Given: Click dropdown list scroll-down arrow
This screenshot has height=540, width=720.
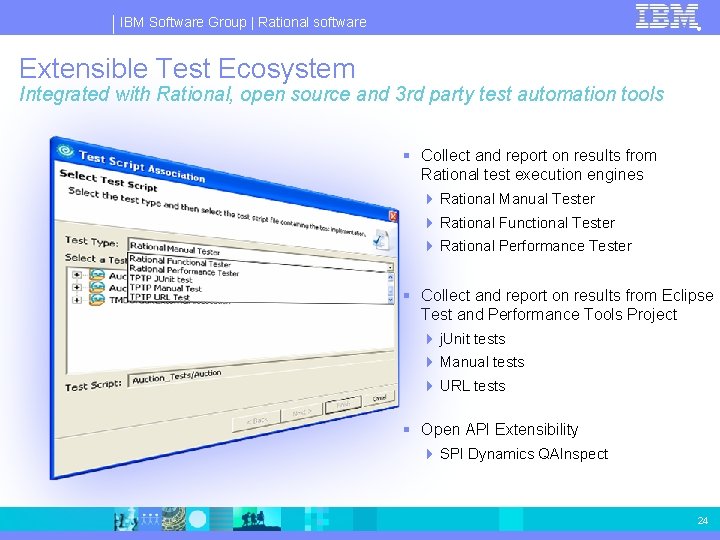Looking at the screenshot, I should point(390,299).
